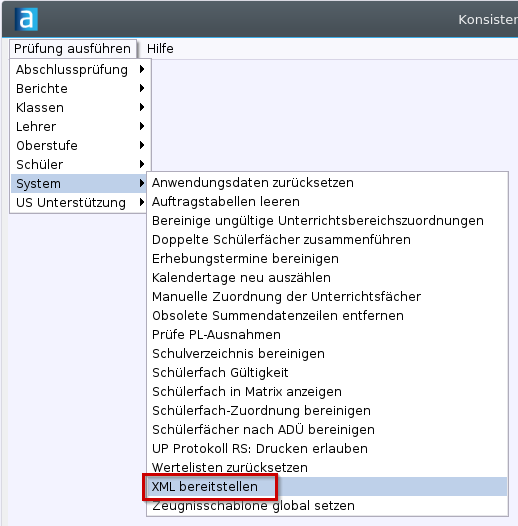518x526 pixels.
Task: Open the Oberstufe submenu entry
Action: click(81, 145)
